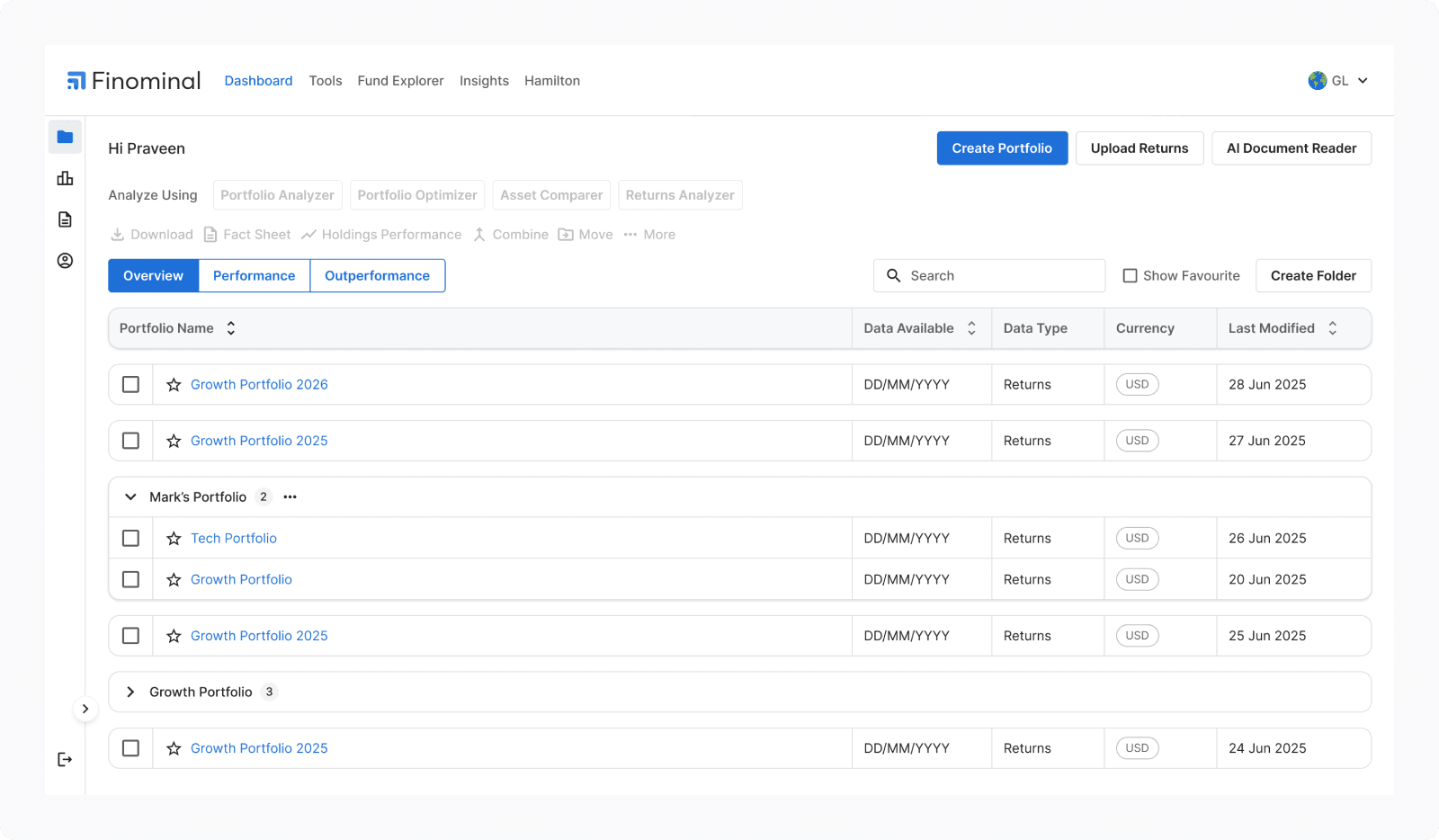Viewport: 1439px width, 840px height.
Task: Select Portfolio Optimizer analysis option
Action: click(x=417, y=195)
